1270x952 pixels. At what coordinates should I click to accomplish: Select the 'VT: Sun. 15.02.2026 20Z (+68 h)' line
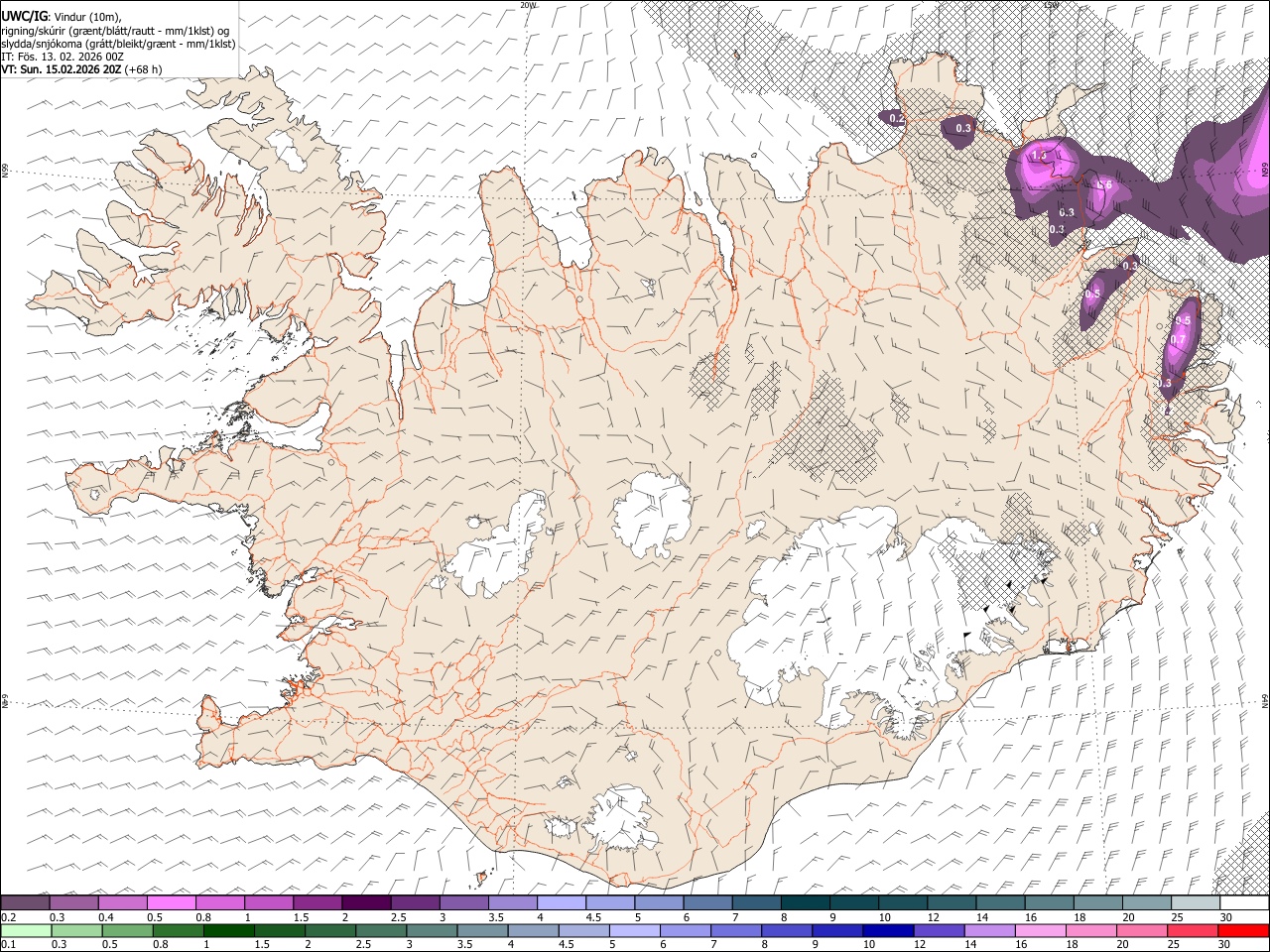[81, 69]
